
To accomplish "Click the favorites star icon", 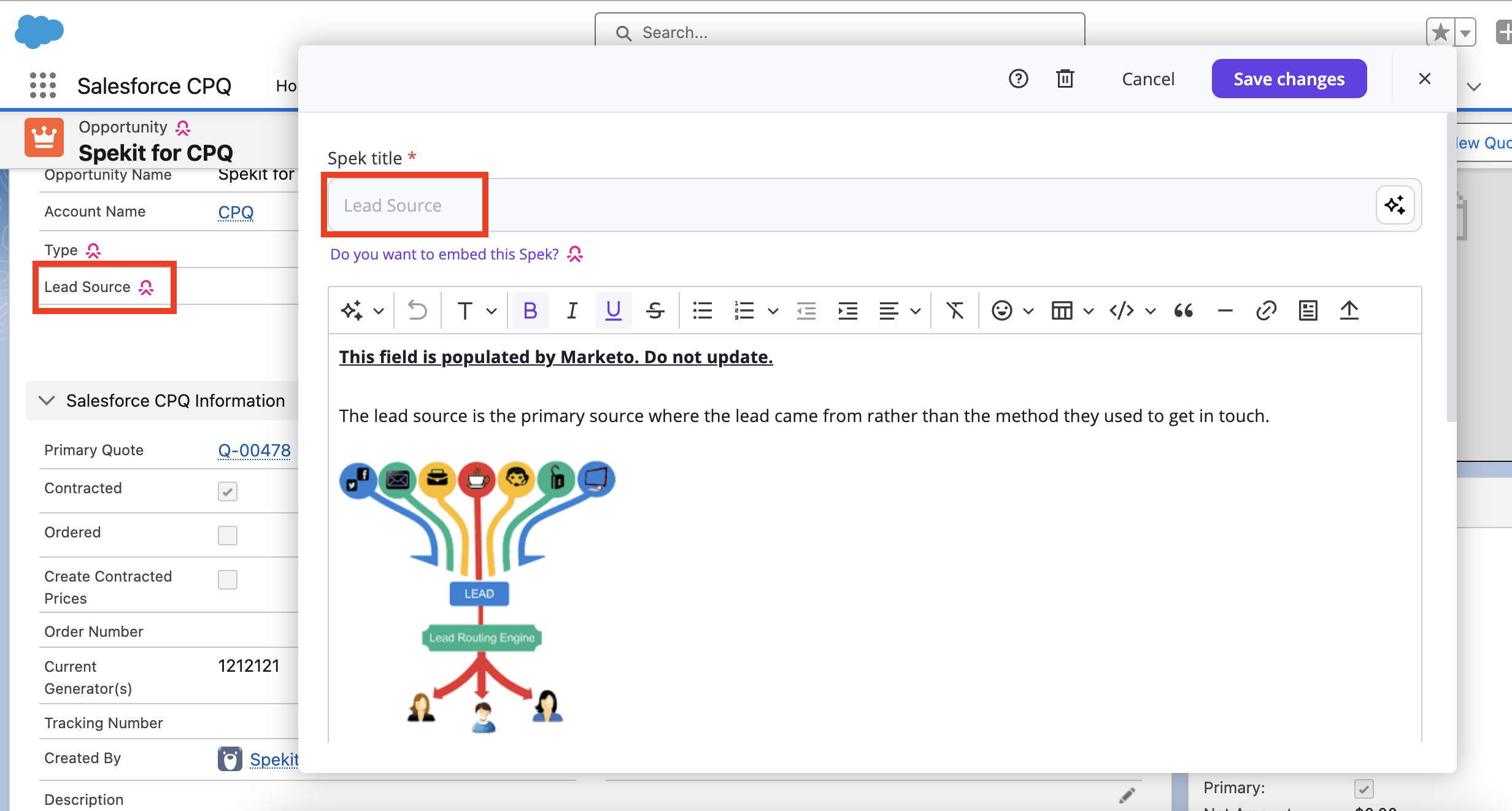I will click(x=1441, y=32).
